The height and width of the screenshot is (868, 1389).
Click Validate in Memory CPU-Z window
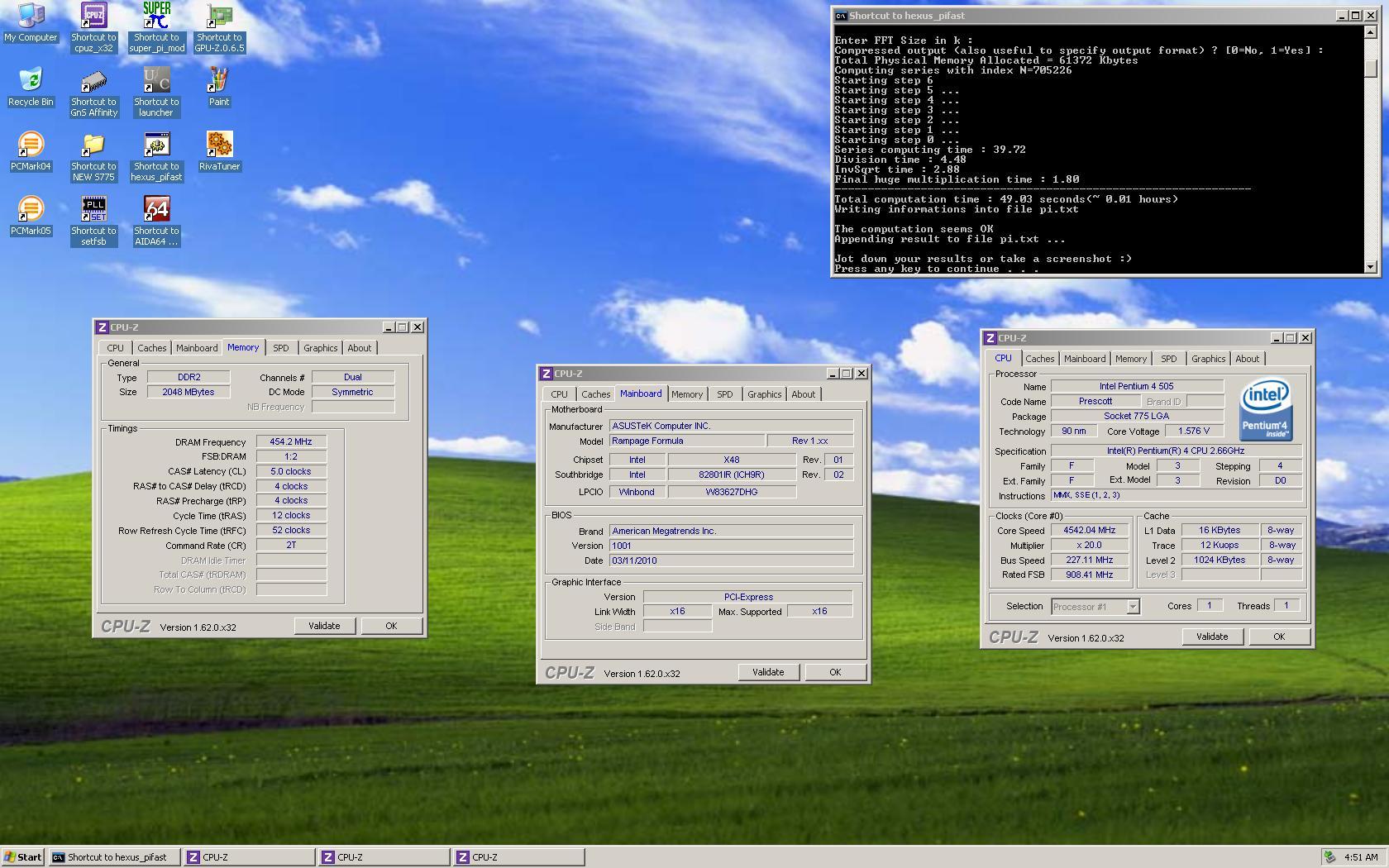324,626
